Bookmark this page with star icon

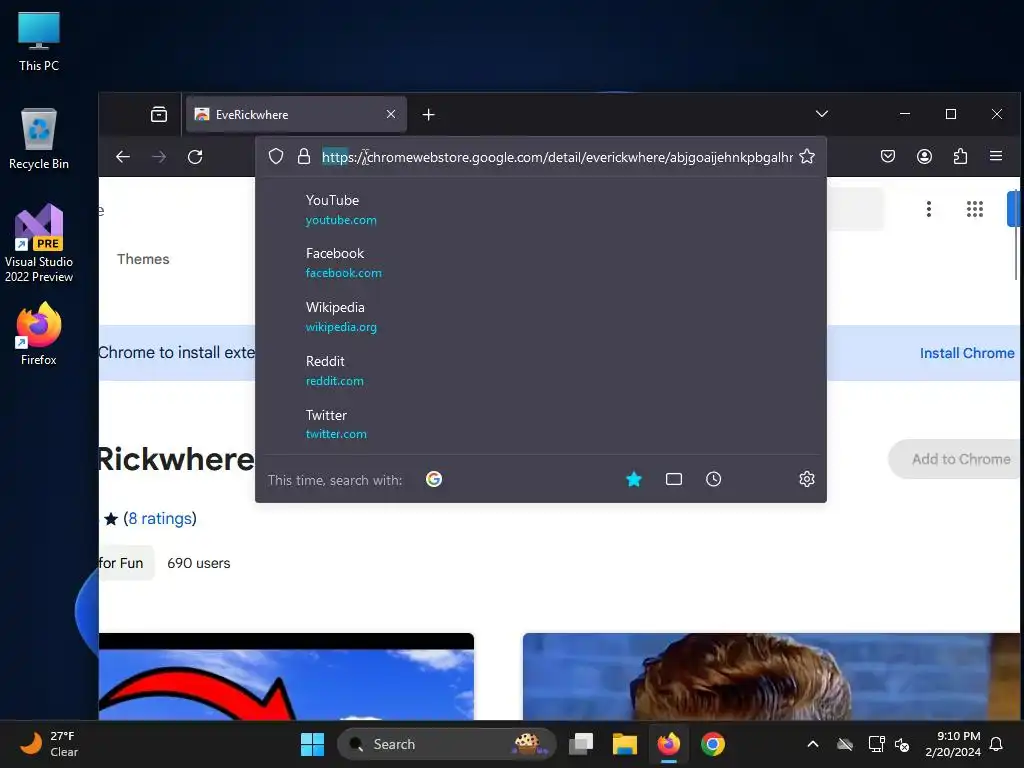pyautogui.click(x=807, y=157)
